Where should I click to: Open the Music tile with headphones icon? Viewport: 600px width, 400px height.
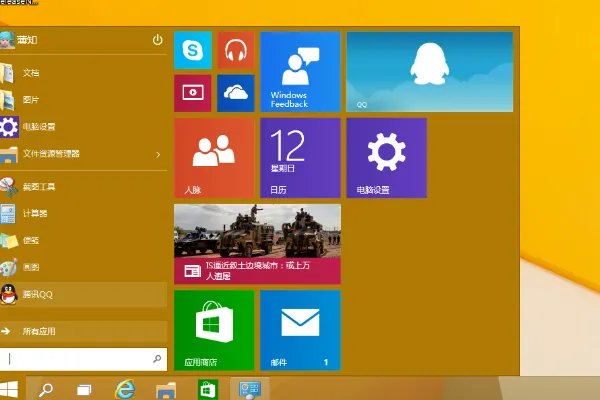[x=236, y=50]
